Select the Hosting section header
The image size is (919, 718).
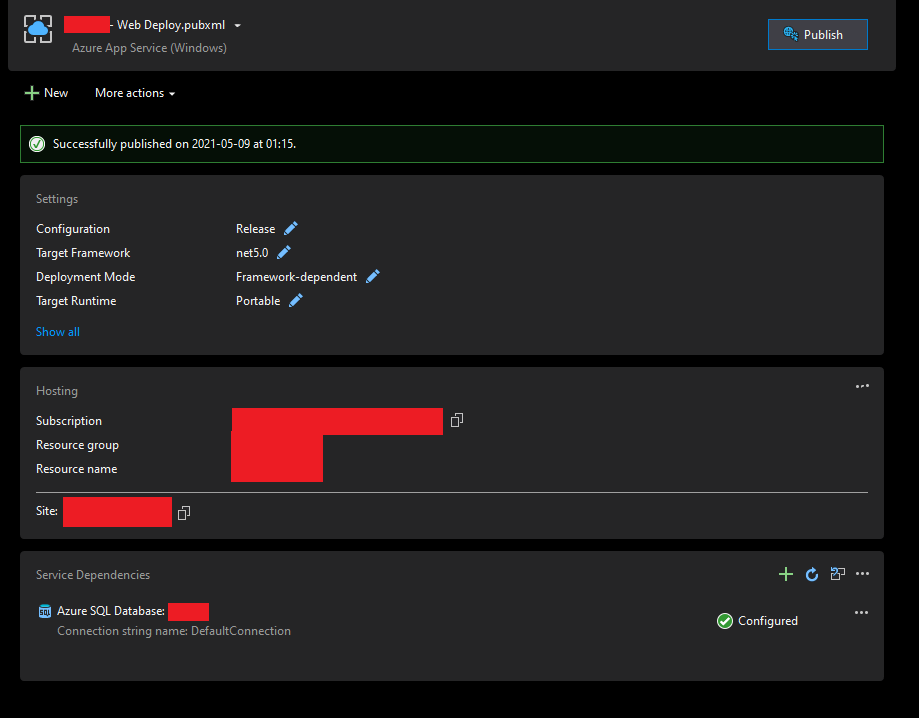pos(57,390)
